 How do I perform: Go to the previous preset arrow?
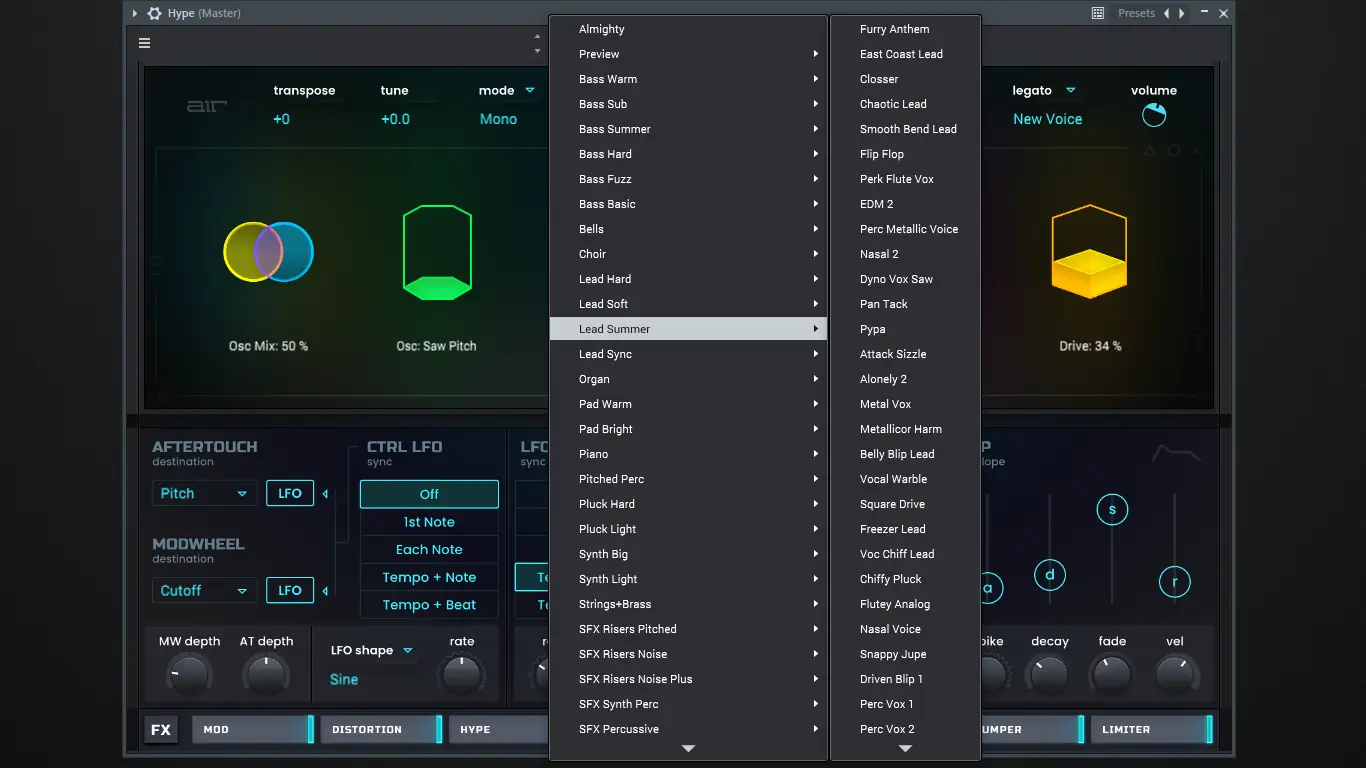[1167, 13]
